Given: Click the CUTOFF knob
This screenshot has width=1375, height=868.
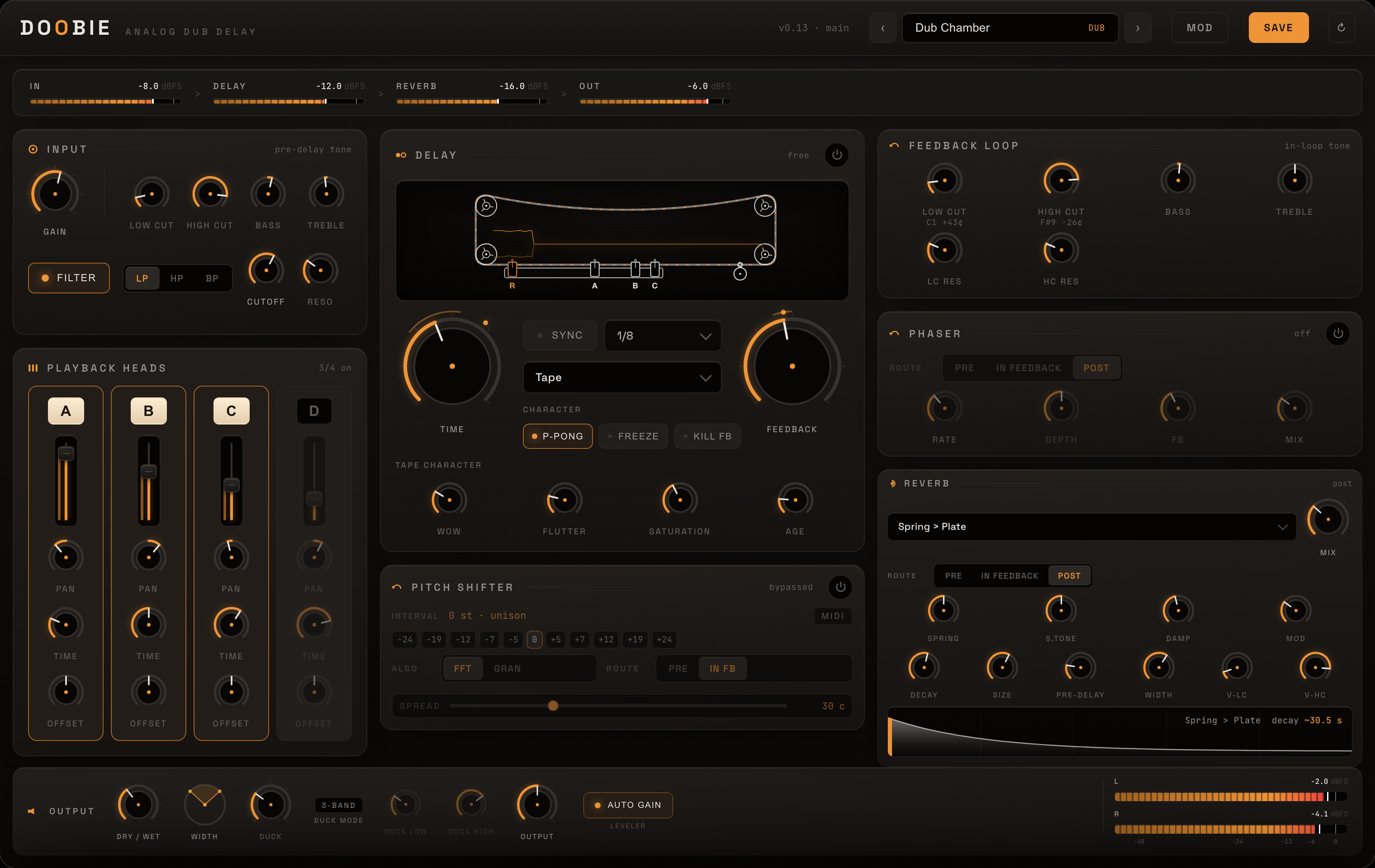Looking at the screenshot, I should [x=266, y=270].
